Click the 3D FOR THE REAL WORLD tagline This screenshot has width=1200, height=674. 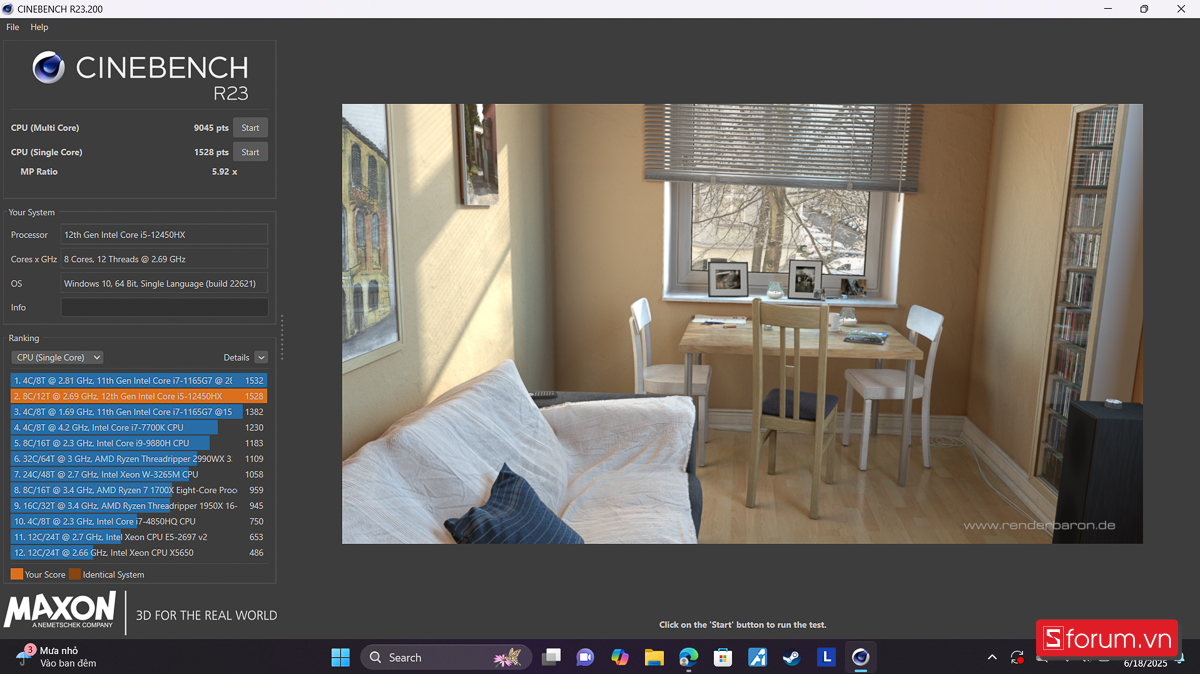point(206,615)
